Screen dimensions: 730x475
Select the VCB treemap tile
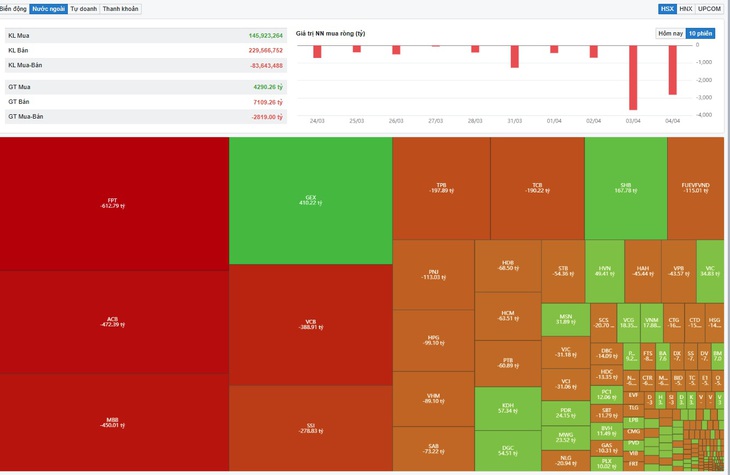click(x=311, y=325)
